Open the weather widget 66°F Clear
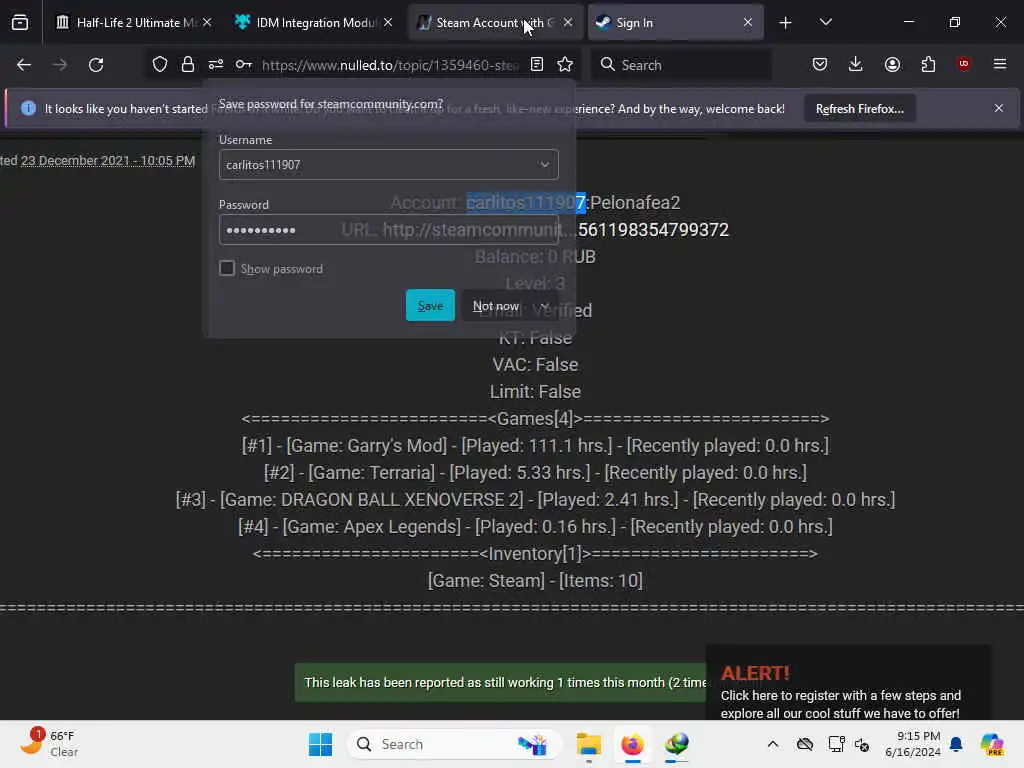The height and width of the screenshot is (768, 1024). pyautogui.click(x=49, y=744)
